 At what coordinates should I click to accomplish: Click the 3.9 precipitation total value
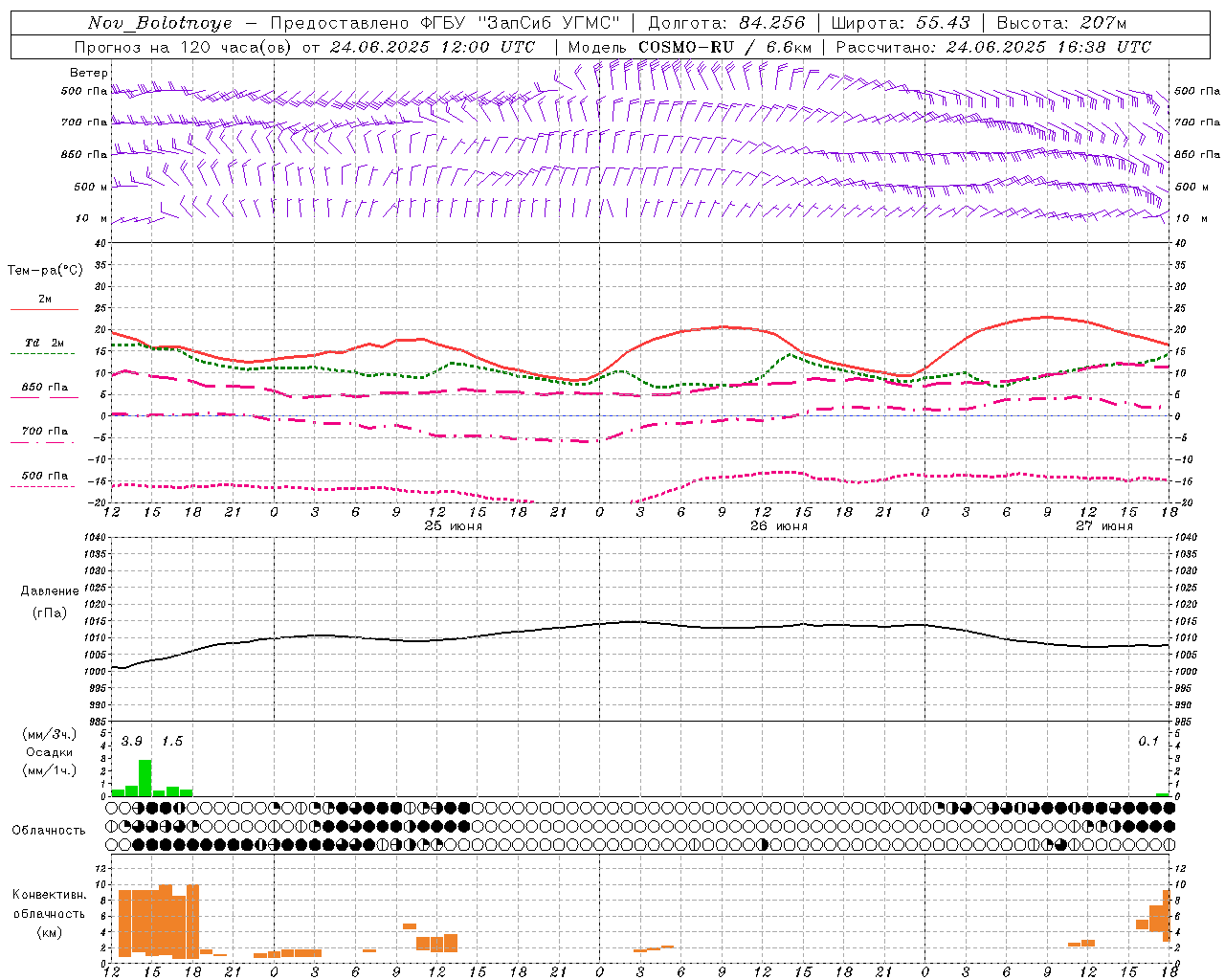(x=132, y=742)
